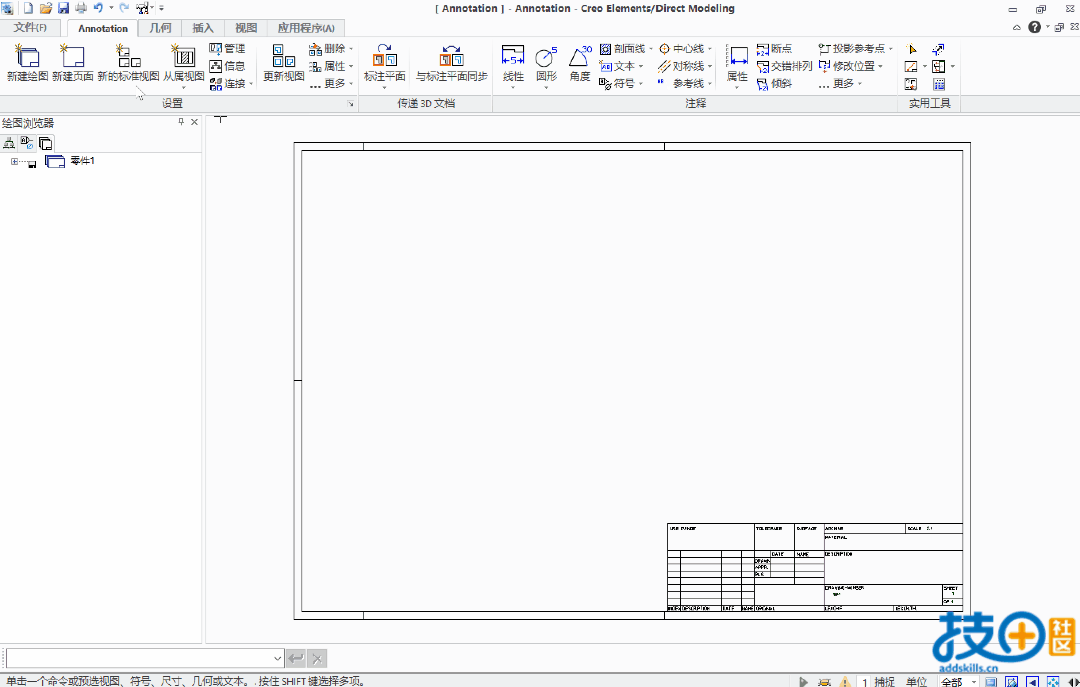Image resolution: width=1080 pixels, height=687 pixels.
Task: Click the 设置 group dialog launcher arrow
Action: [350, 103]
